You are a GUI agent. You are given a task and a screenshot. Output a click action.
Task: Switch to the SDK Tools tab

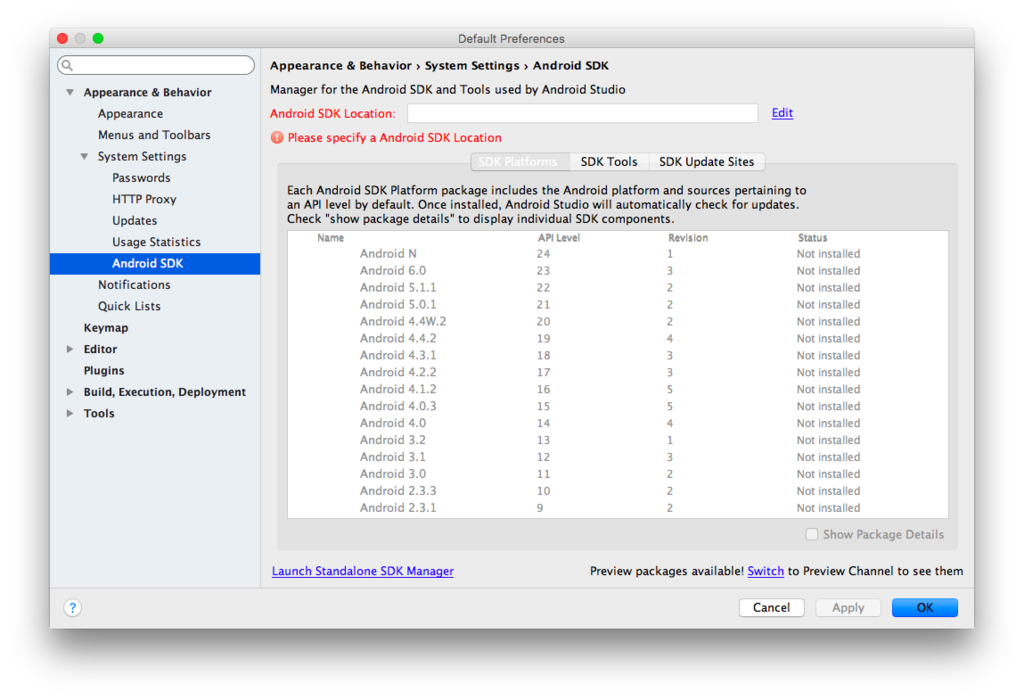pyautogui.click(x=609, y=161)
